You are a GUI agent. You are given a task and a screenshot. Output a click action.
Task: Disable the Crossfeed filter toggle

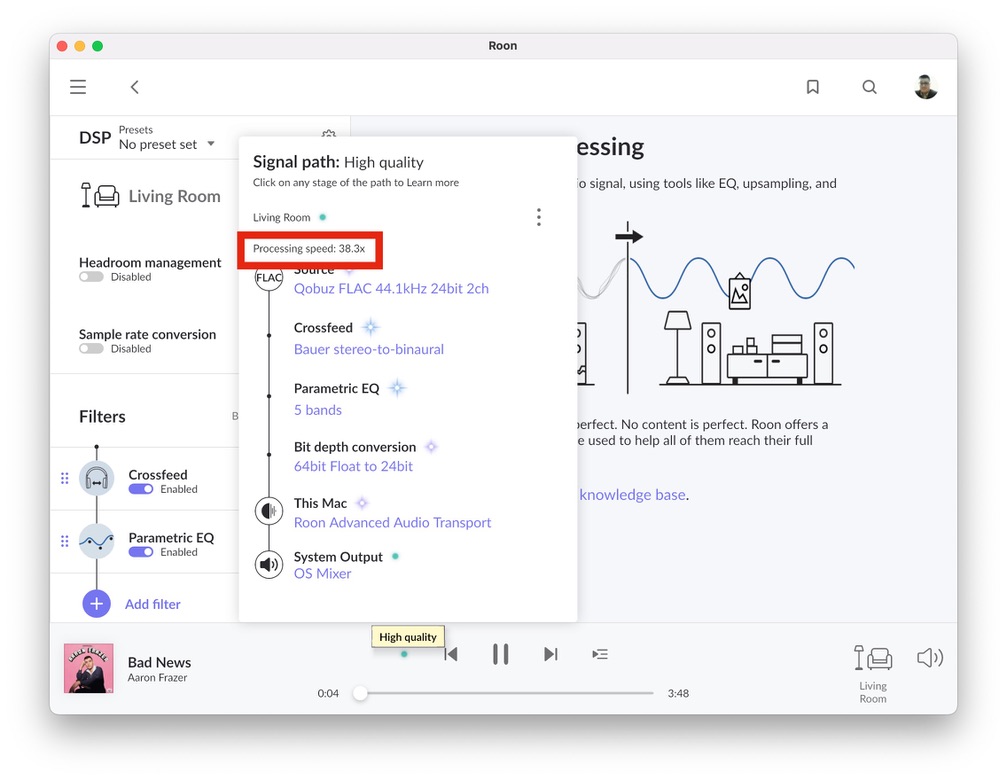point(141,489)
